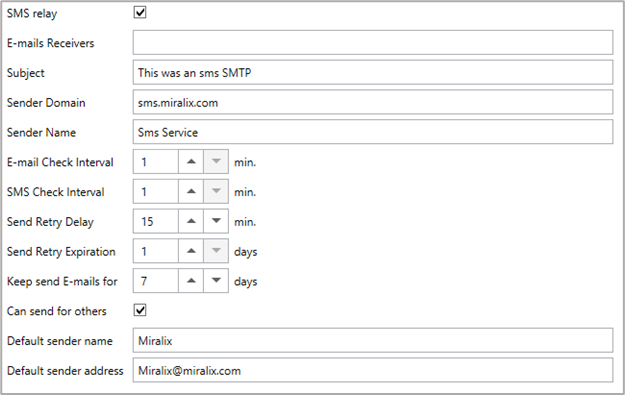This screenshot has height=395, width=625.
Task: Click the E-mails Receivers label
Action: coord(51,43)
